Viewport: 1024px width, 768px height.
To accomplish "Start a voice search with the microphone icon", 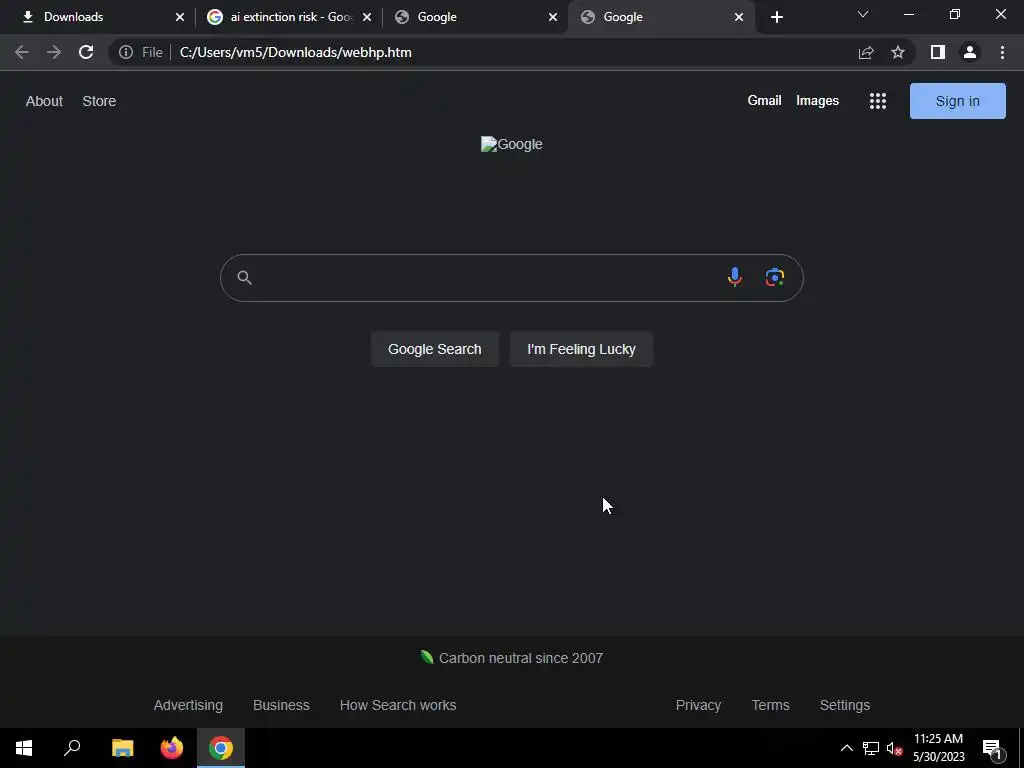I will (735, 278).
